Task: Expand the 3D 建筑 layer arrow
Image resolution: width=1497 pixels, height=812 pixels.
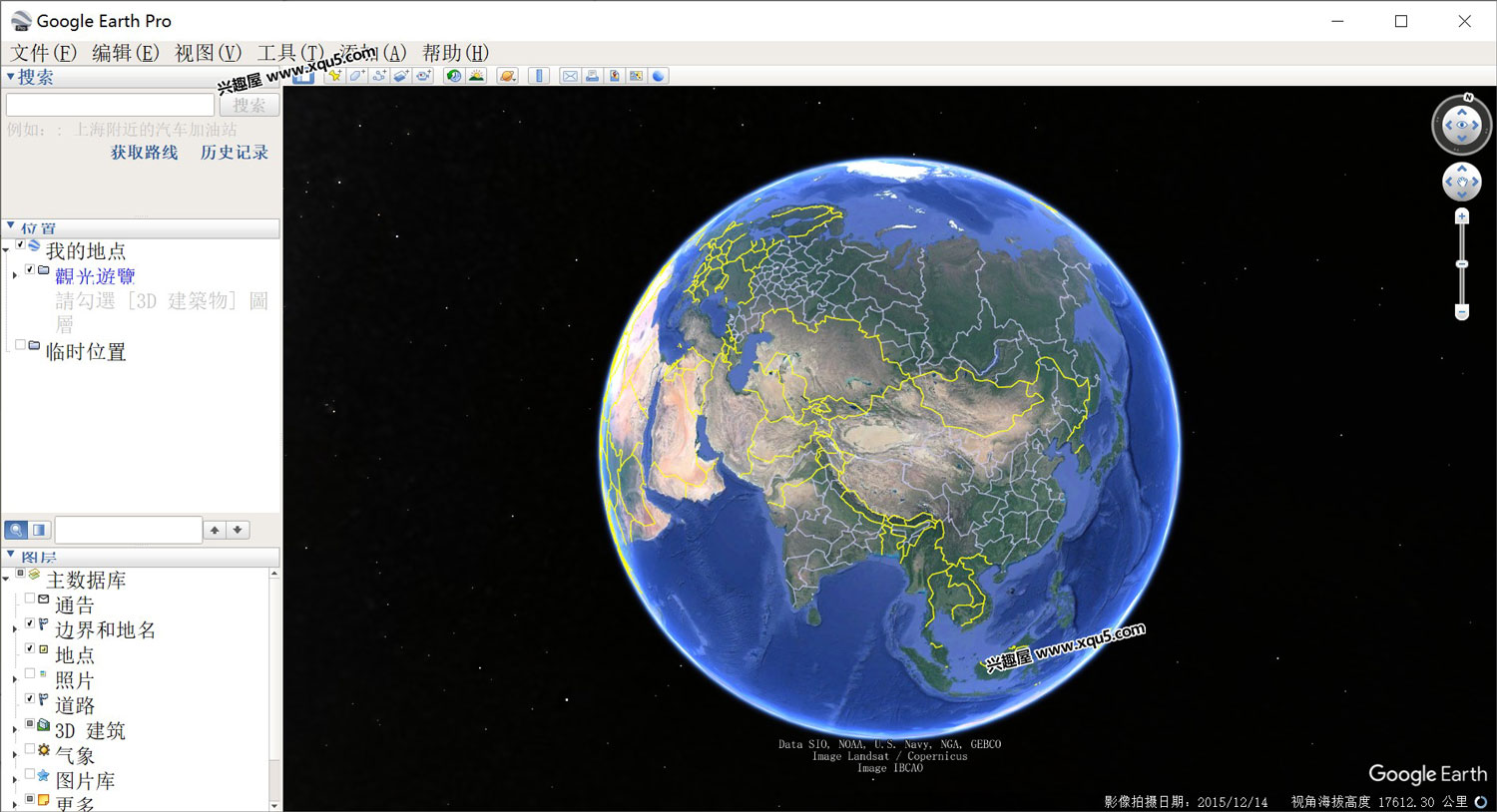Action: click(14, 730)
